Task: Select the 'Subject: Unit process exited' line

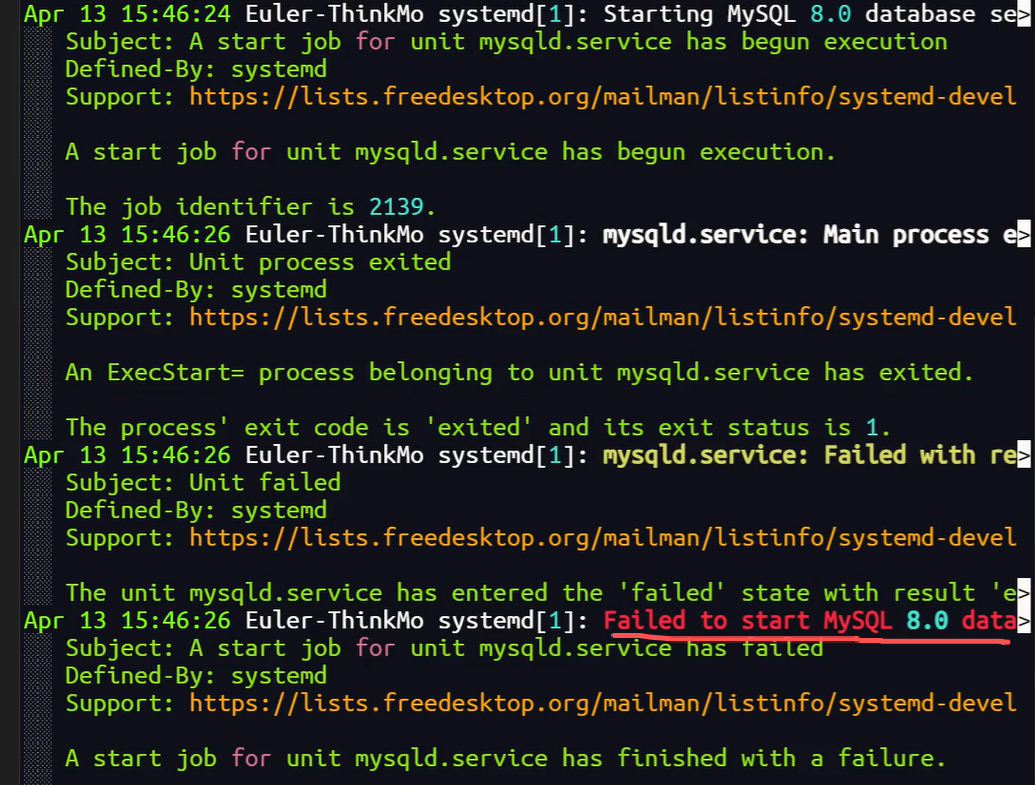Action: pos(258,263)
